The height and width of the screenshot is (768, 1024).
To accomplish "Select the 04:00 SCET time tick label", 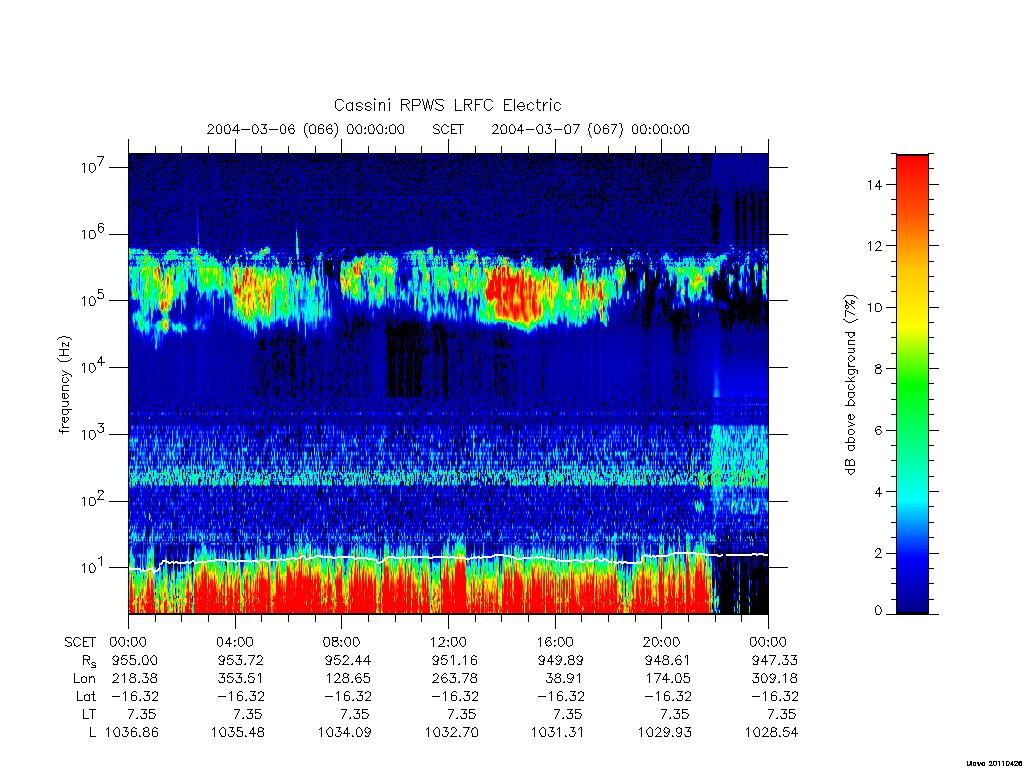I will (x=235, y=642).
